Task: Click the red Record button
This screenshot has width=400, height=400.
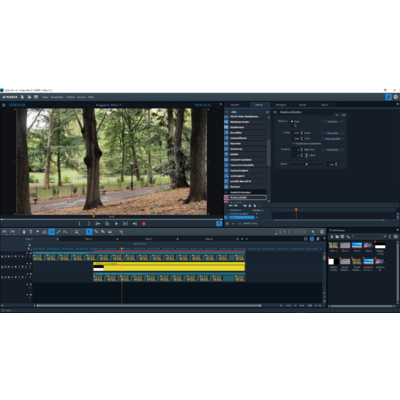Action: point(144,224)
